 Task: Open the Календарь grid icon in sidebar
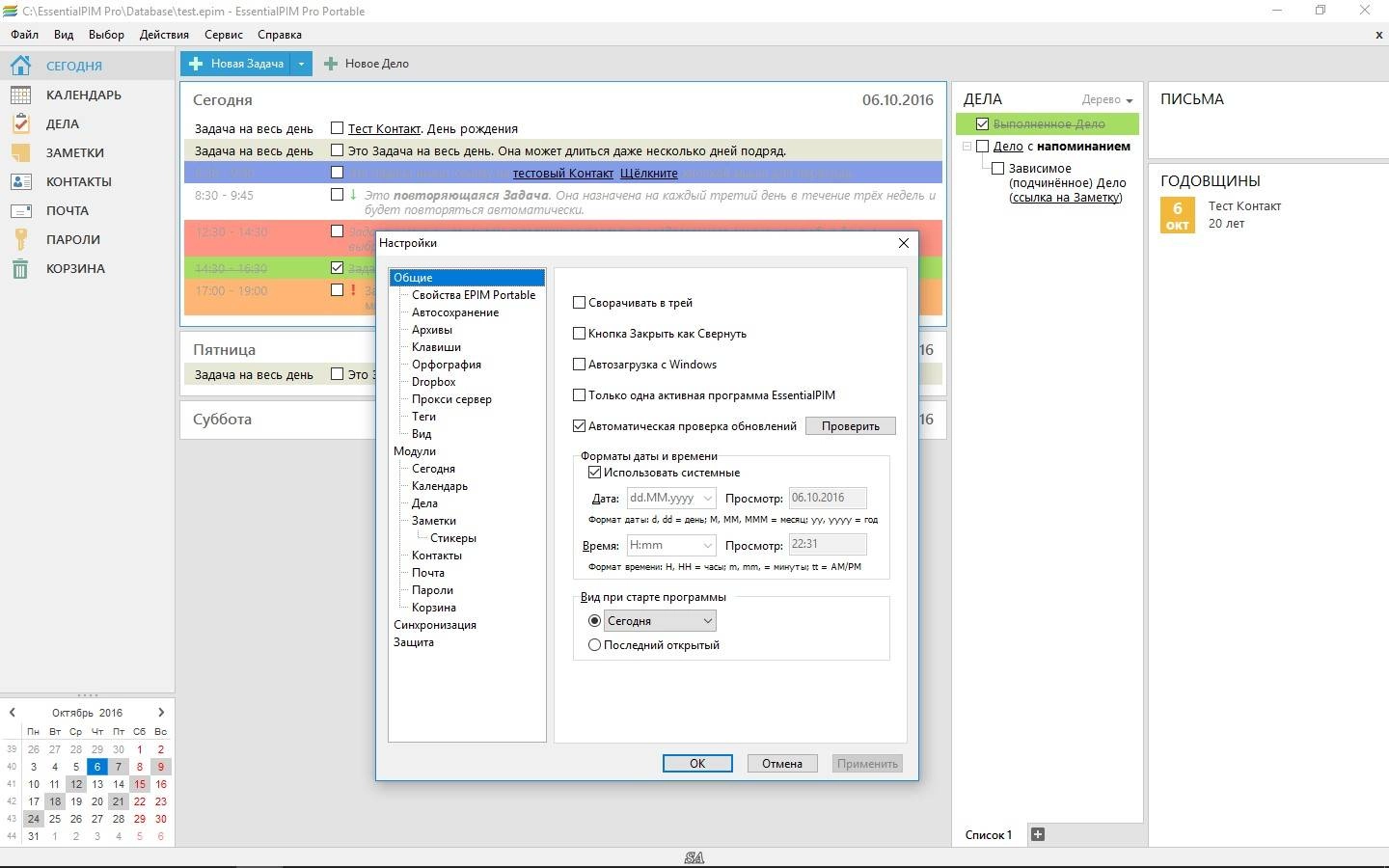(x=20, y=95)
